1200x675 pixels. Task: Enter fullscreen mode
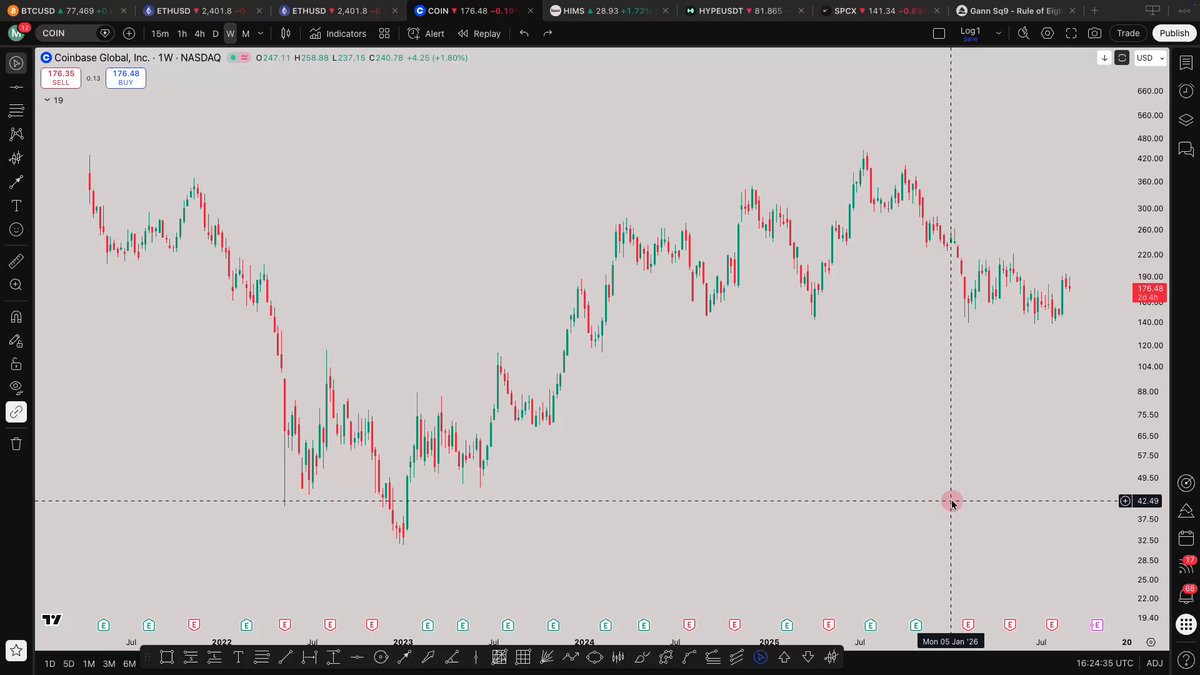[1071, 33]
